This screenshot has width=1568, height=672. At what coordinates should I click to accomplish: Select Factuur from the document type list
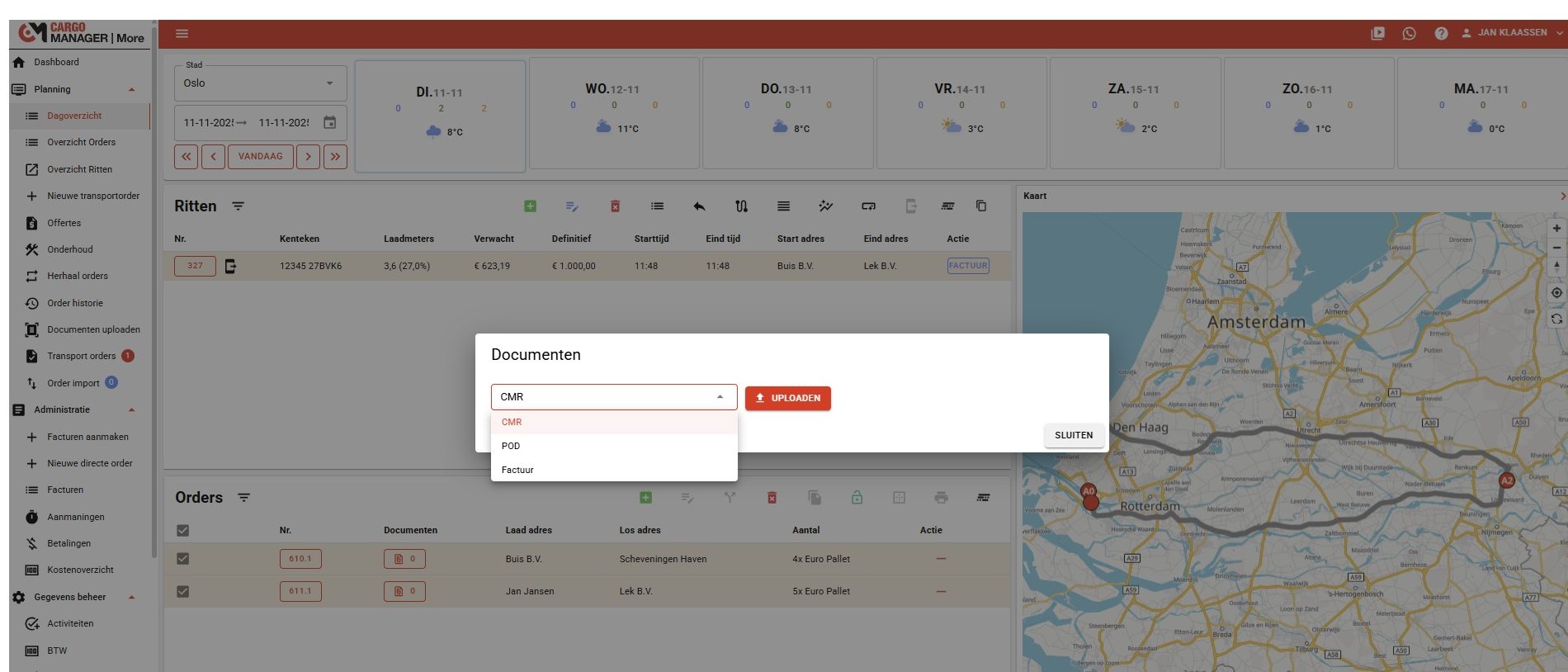tap(614, 470)
